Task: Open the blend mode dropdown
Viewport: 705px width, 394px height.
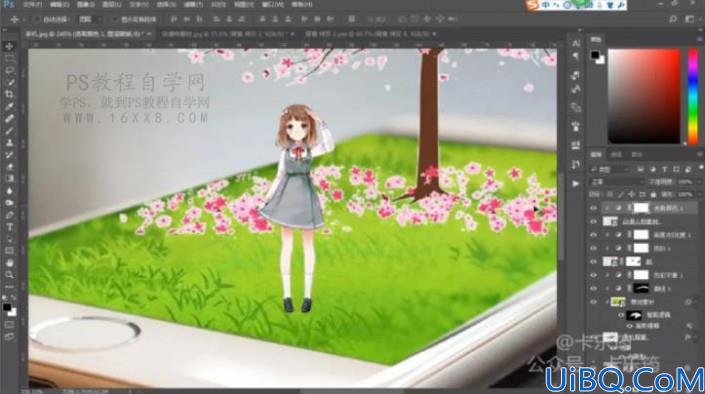Action: click(x=616, y=182)
